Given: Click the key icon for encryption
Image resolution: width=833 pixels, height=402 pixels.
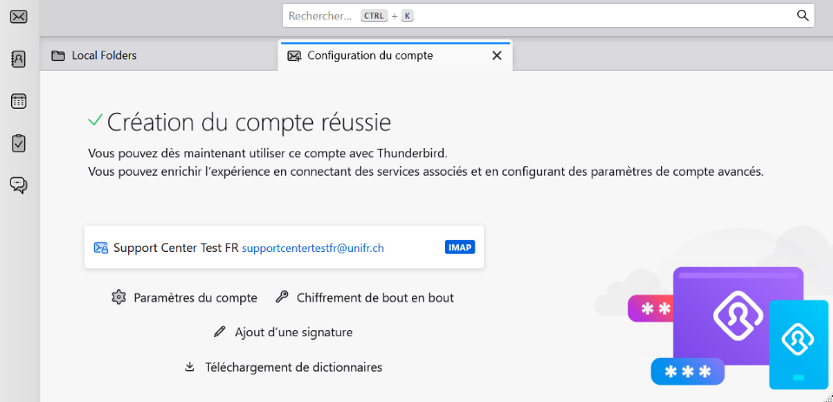Looking at the screenshot, I should (282, 298).
